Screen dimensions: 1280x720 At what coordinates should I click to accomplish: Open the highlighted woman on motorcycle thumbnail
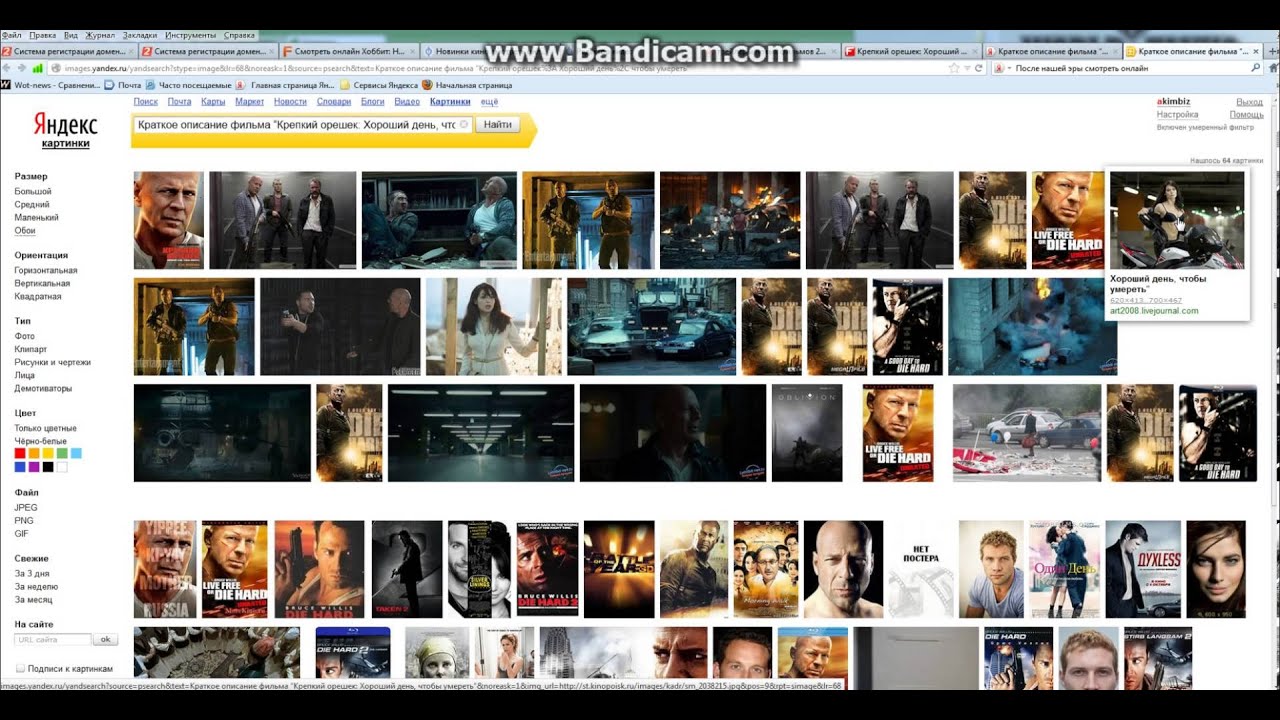(x=1177, y=220)
